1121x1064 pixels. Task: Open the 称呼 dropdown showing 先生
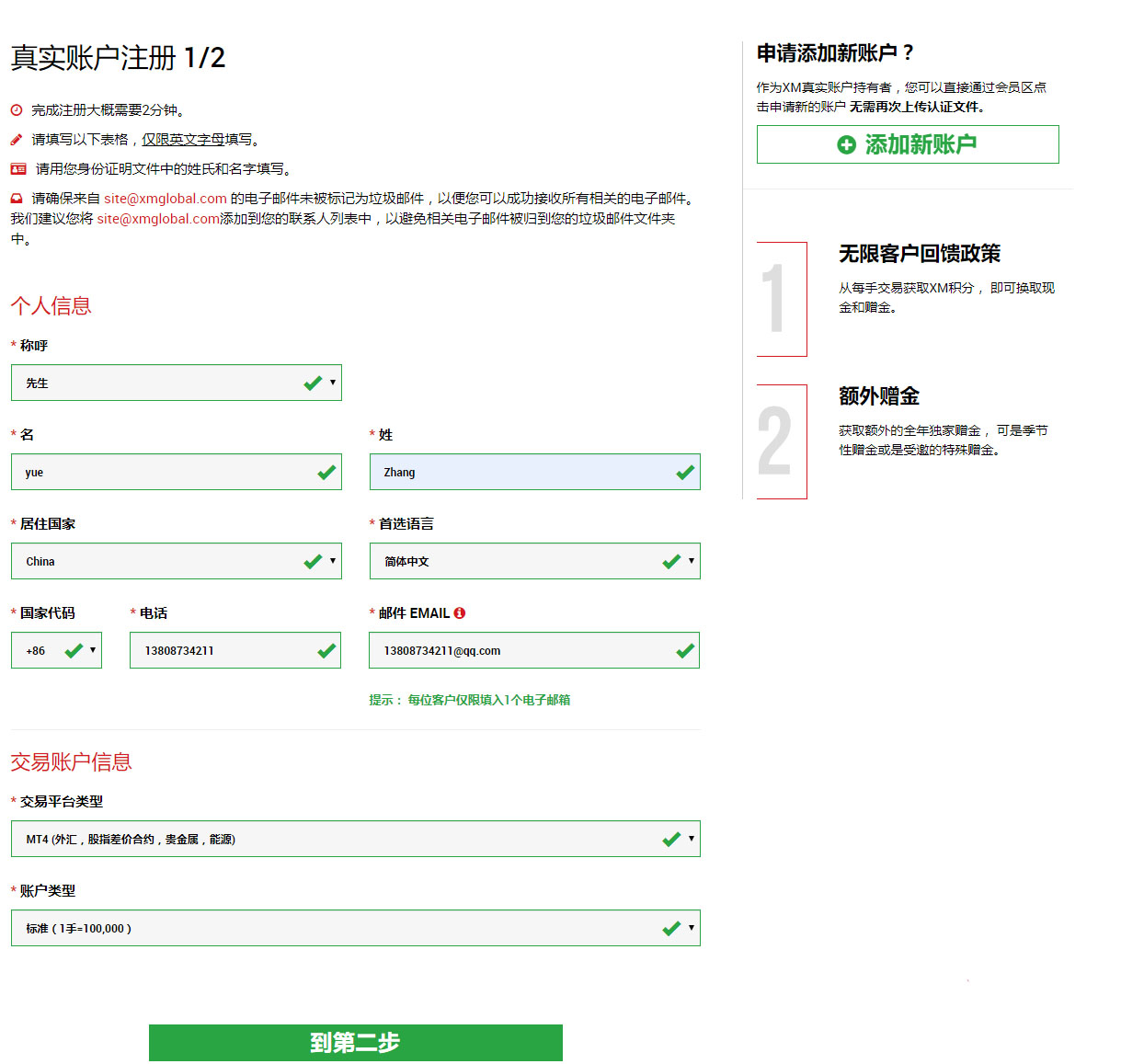pyautogui.click(x=177, y=383)
